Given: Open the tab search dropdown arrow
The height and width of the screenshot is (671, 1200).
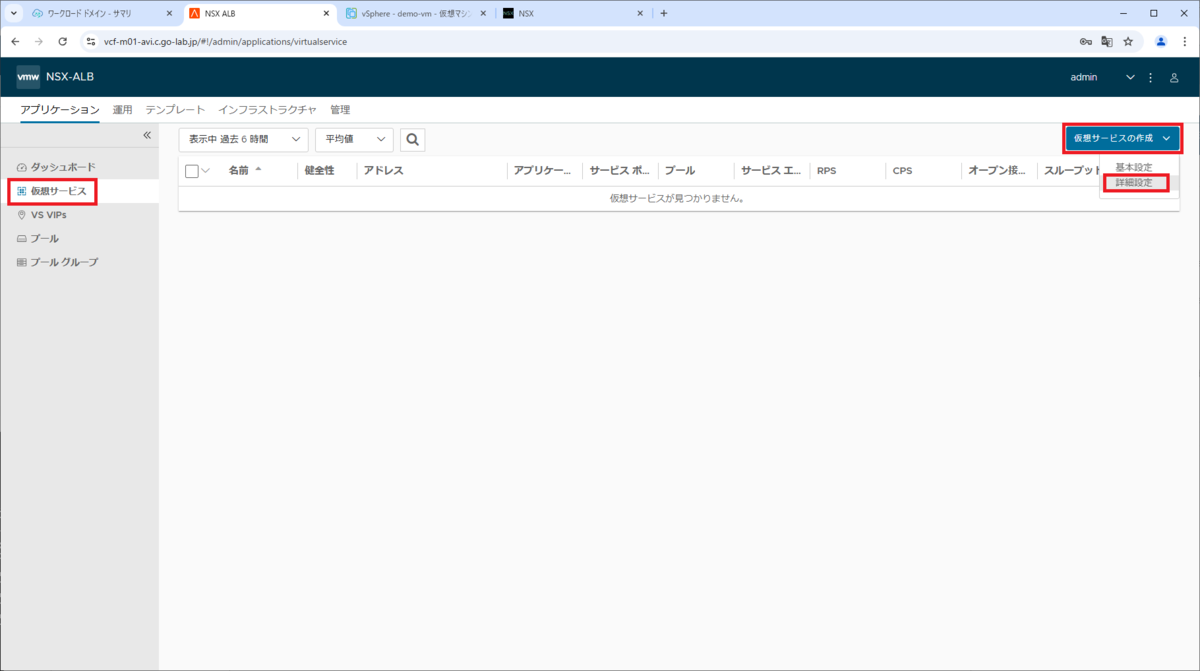Looking at the screenshot, I should click(14, 13).
